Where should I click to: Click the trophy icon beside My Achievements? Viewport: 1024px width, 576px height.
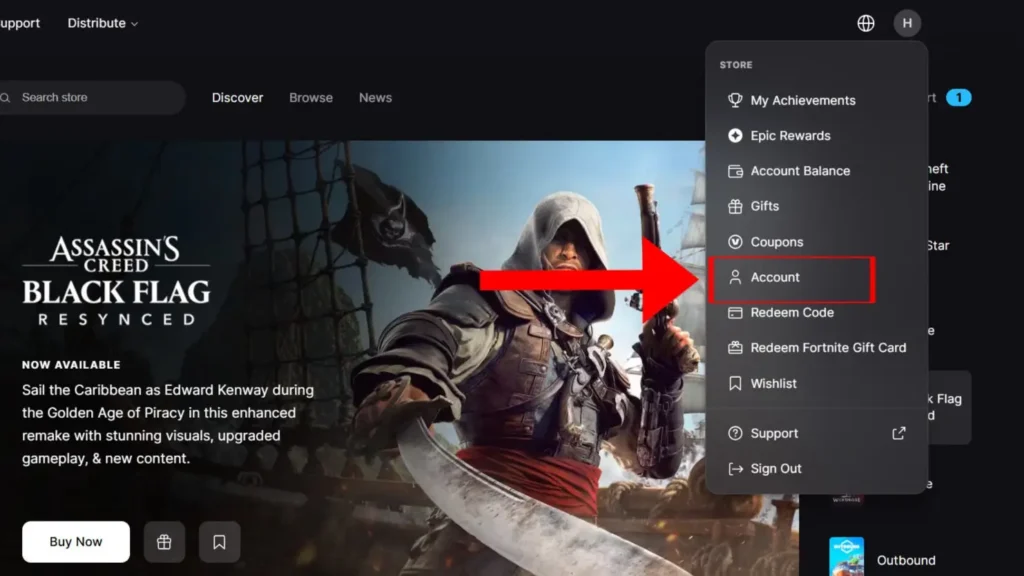735,100
